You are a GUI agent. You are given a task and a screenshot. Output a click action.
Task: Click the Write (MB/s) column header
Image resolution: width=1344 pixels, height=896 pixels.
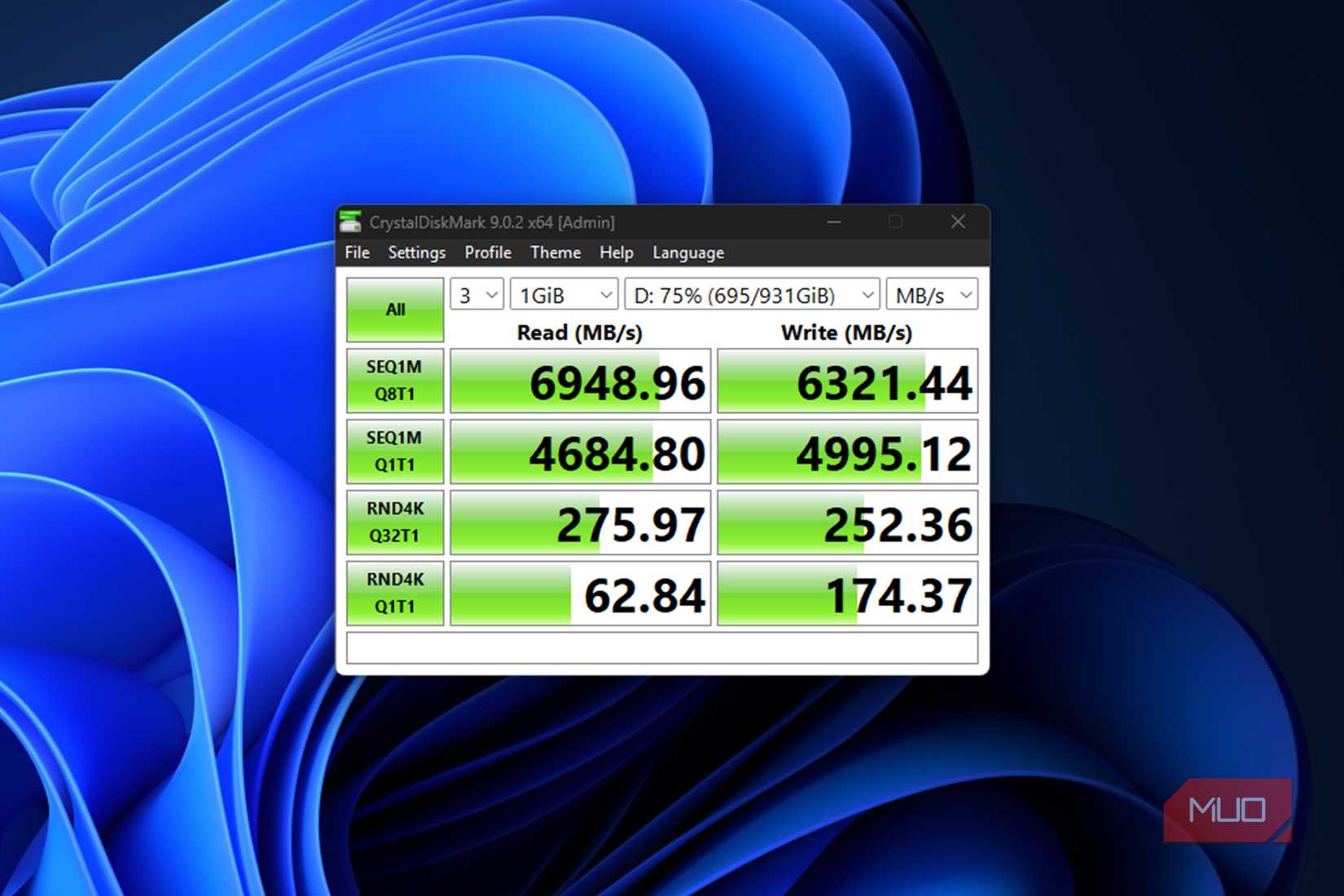tap(847, 332)
